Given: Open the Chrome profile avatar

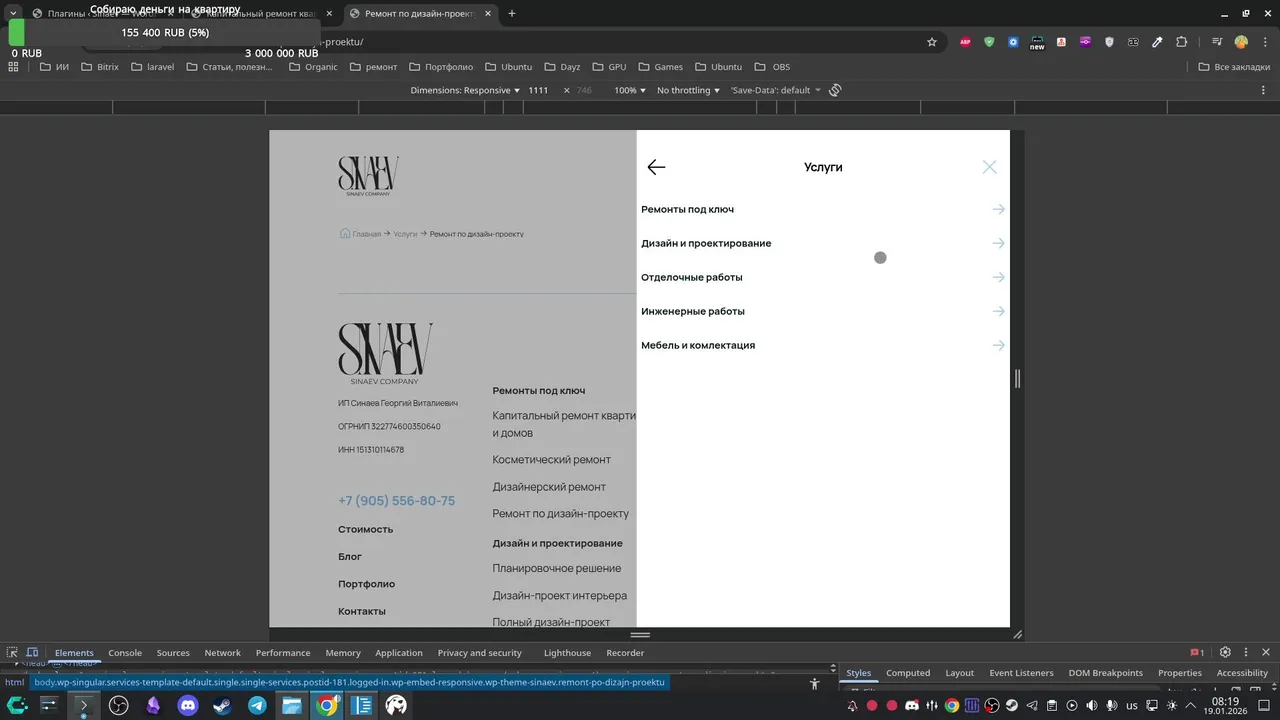Looking at the screenshot, I should coord(1241,42).
